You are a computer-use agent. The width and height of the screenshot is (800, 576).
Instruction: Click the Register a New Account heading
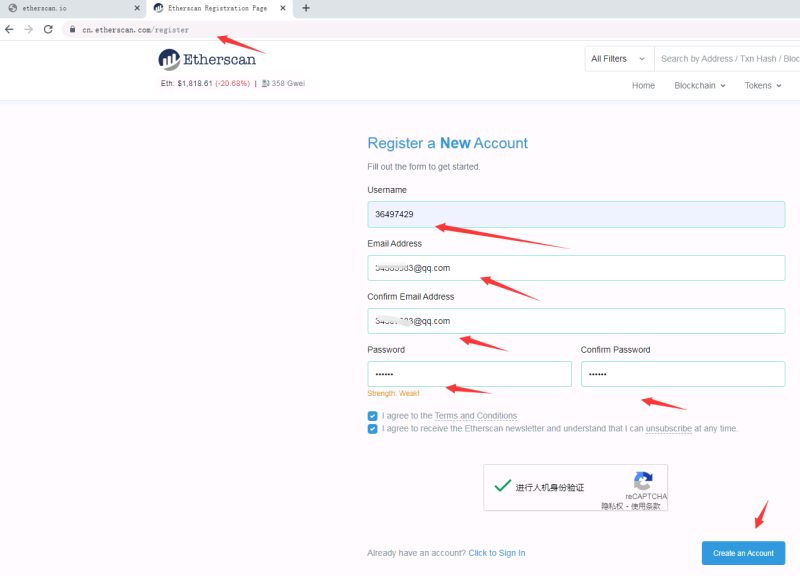(x=447, y=143)
